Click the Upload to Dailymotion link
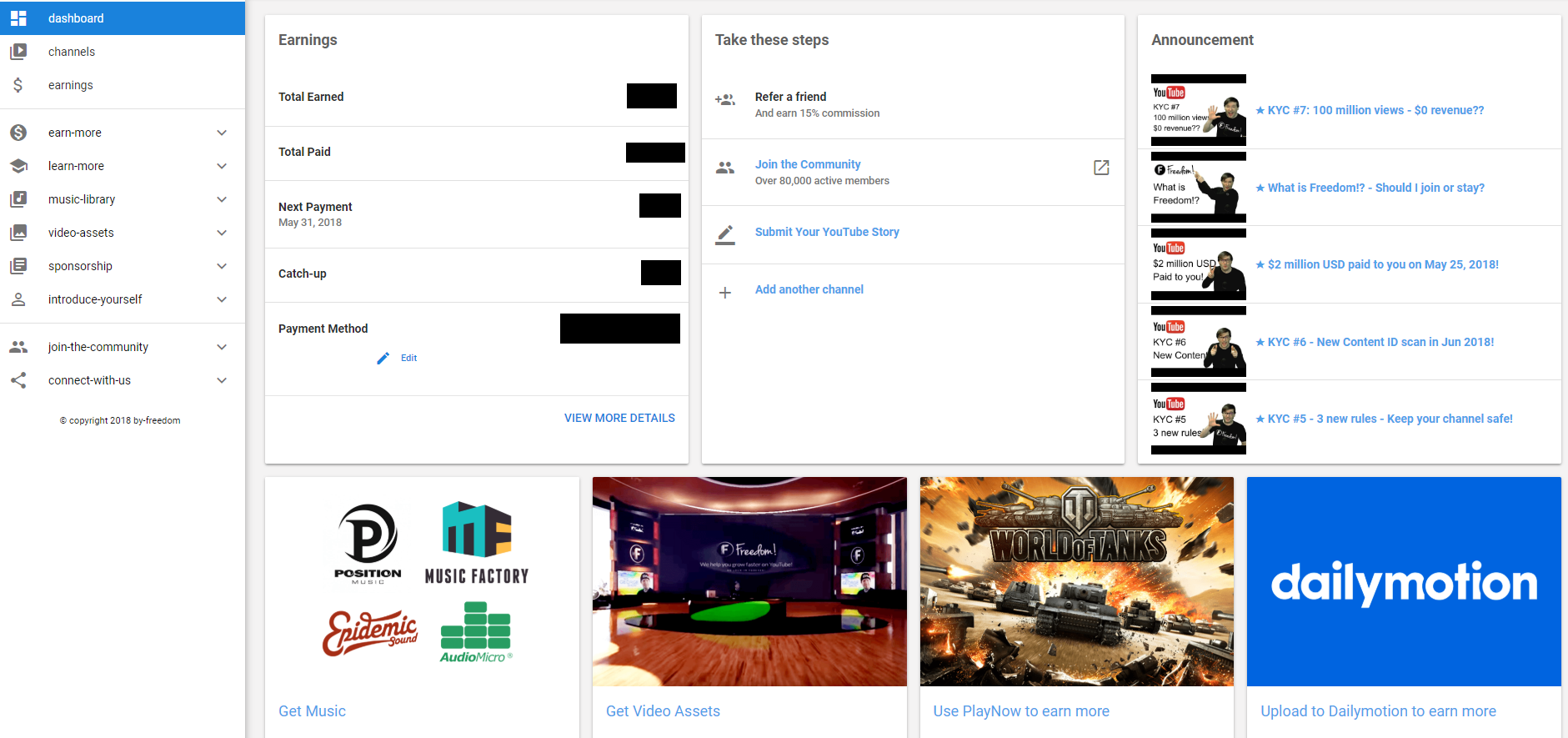 point(1378,711)
